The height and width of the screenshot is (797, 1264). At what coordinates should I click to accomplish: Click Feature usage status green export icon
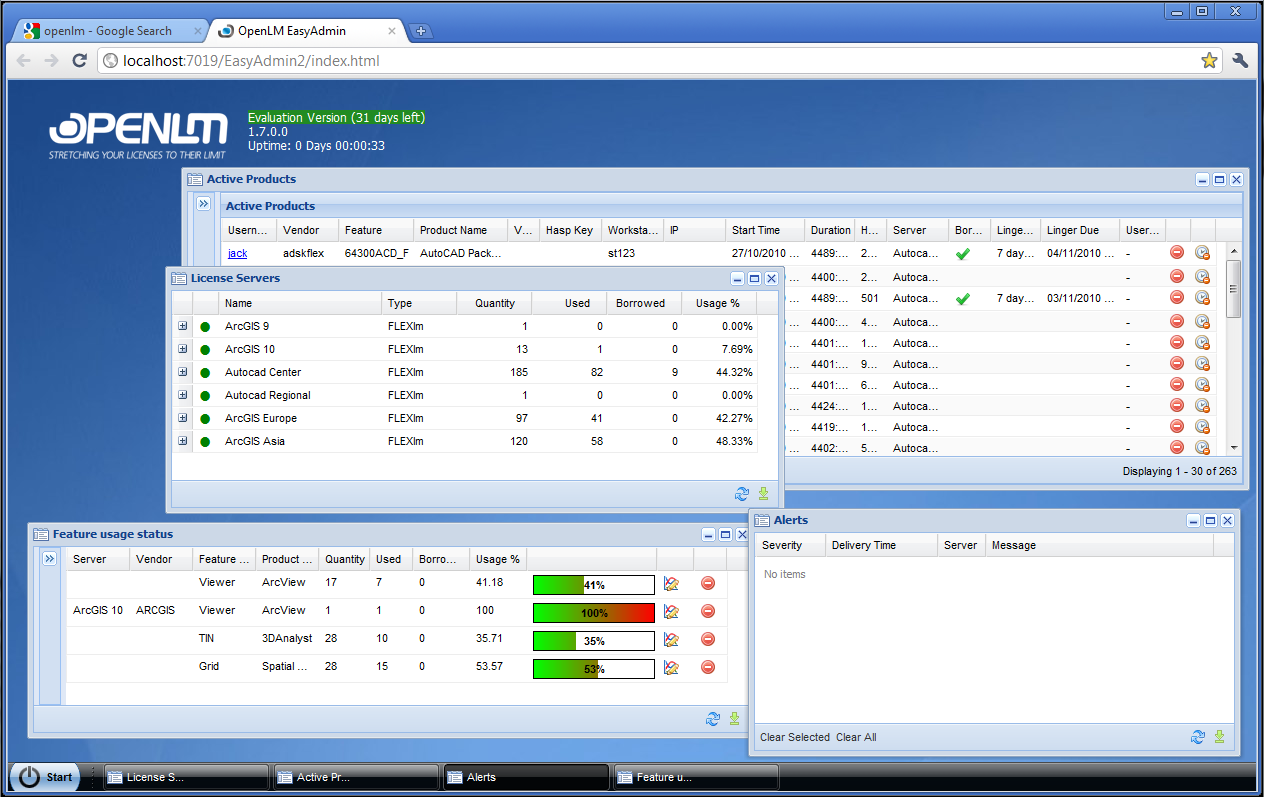pos(734,719)
